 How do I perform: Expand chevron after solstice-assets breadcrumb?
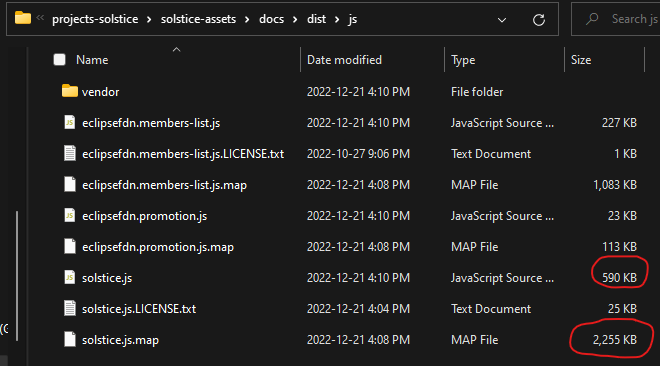pos(247,20)
